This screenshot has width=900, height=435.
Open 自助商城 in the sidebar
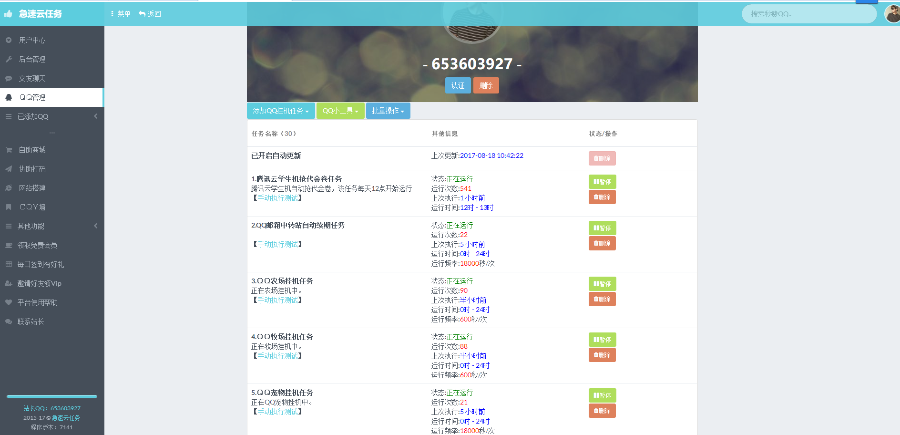click(52, 150)
